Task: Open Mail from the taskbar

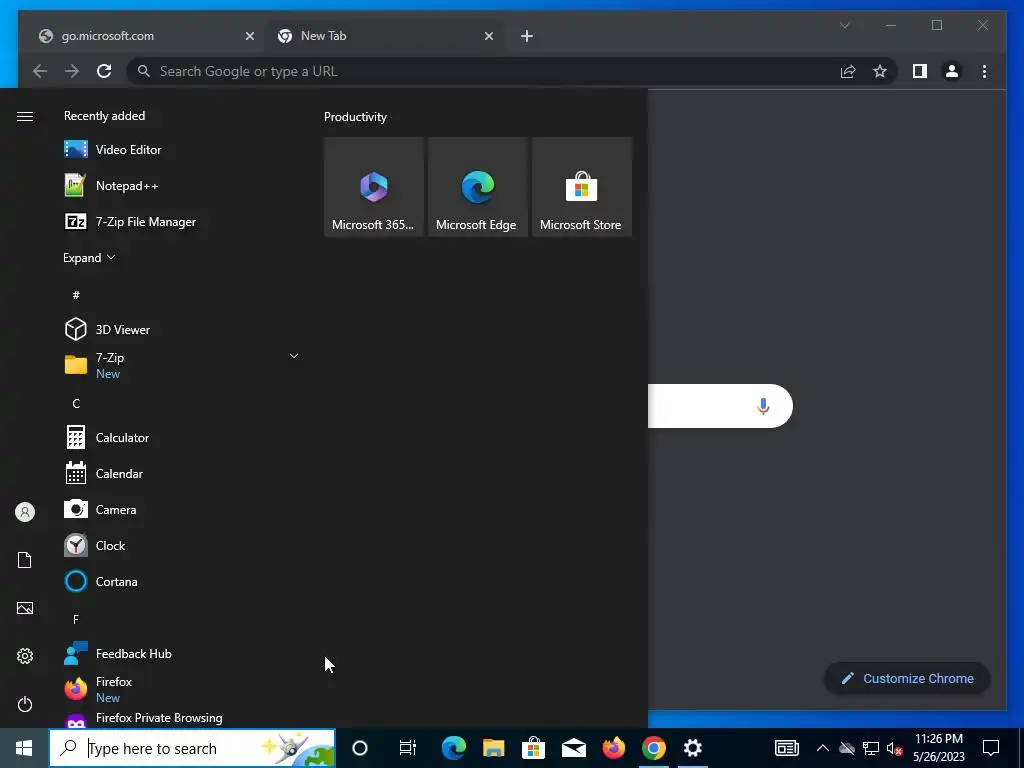Action: [x=573, y=748]
